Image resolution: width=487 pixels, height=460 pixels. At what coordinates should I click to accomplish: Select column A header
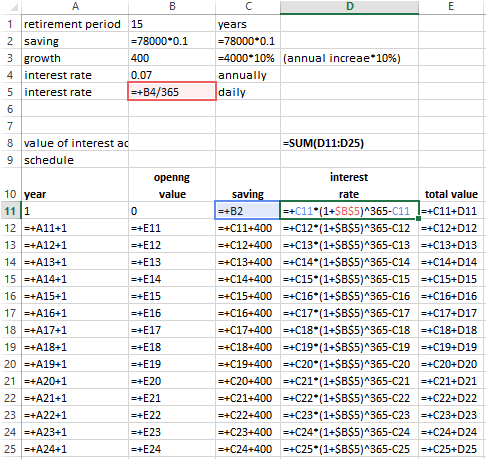75,7
